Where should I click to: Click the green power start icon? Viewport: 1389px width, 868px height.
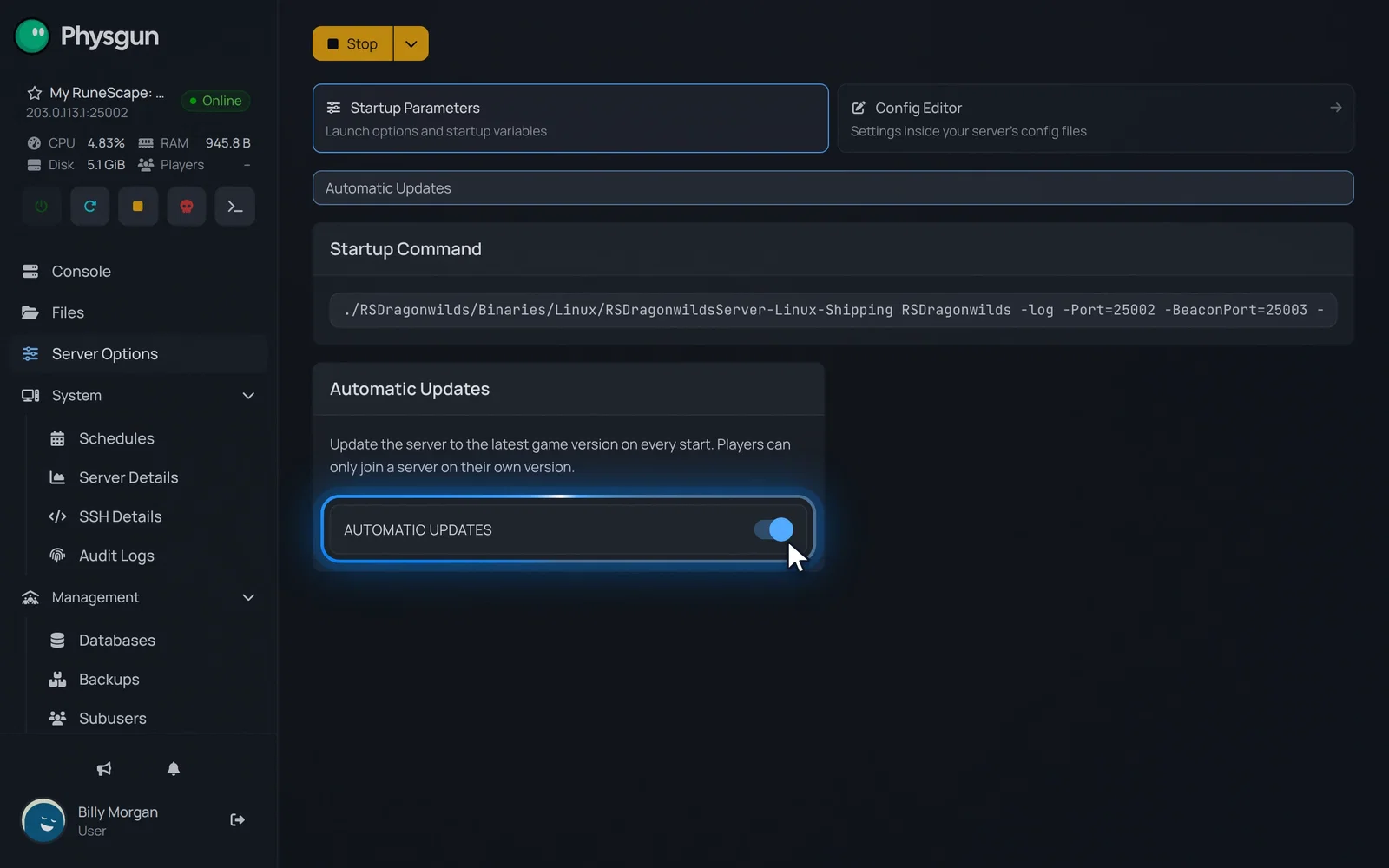coord(42,207)
